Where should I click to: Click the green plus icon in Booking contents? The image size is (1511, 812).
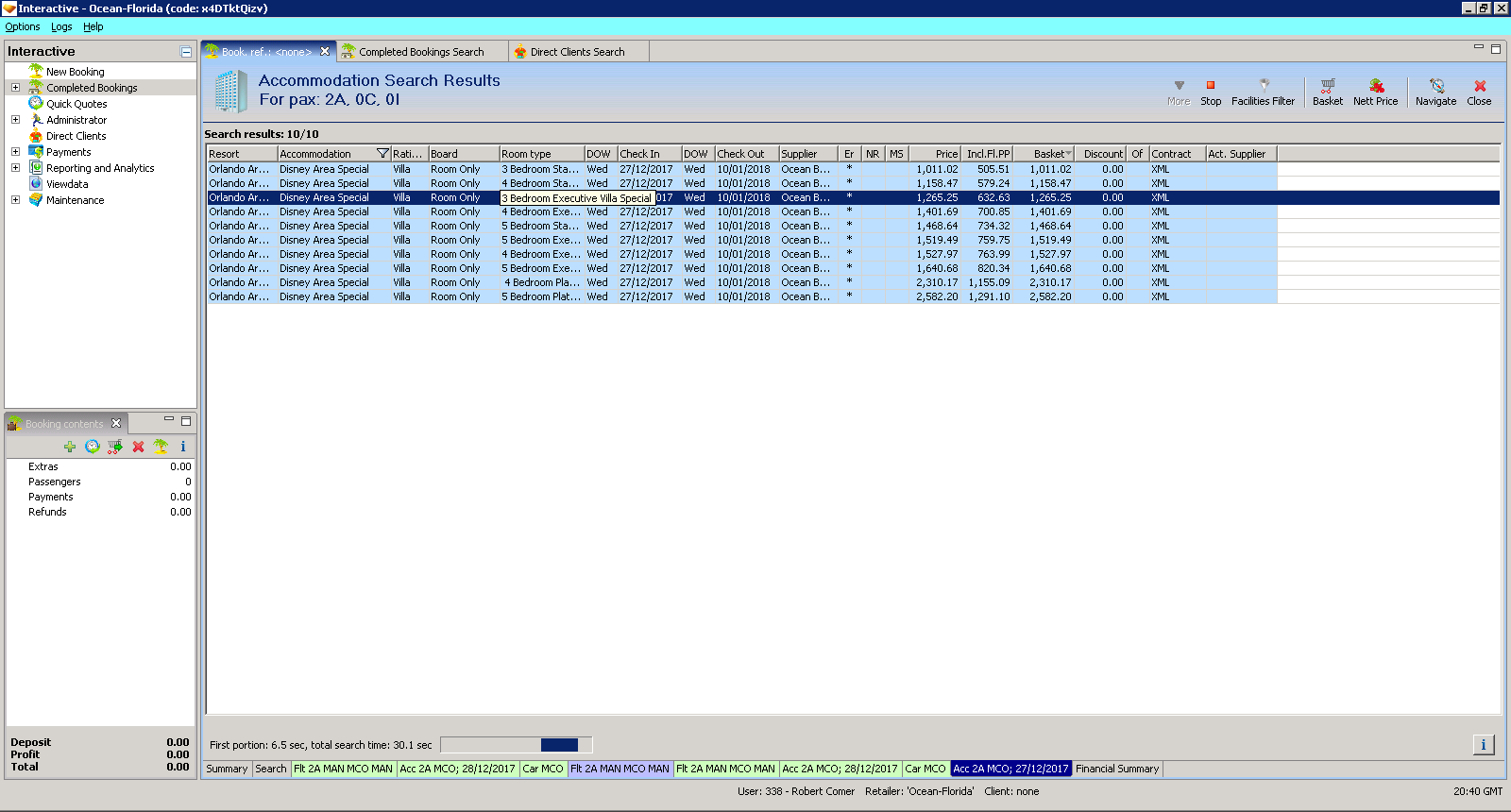coord(70,447)
